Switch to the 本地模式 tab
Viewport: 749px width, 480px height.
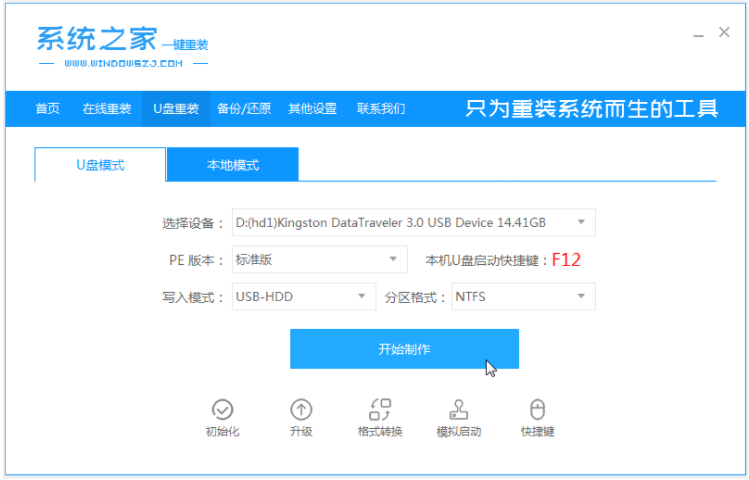click(232, 164)
